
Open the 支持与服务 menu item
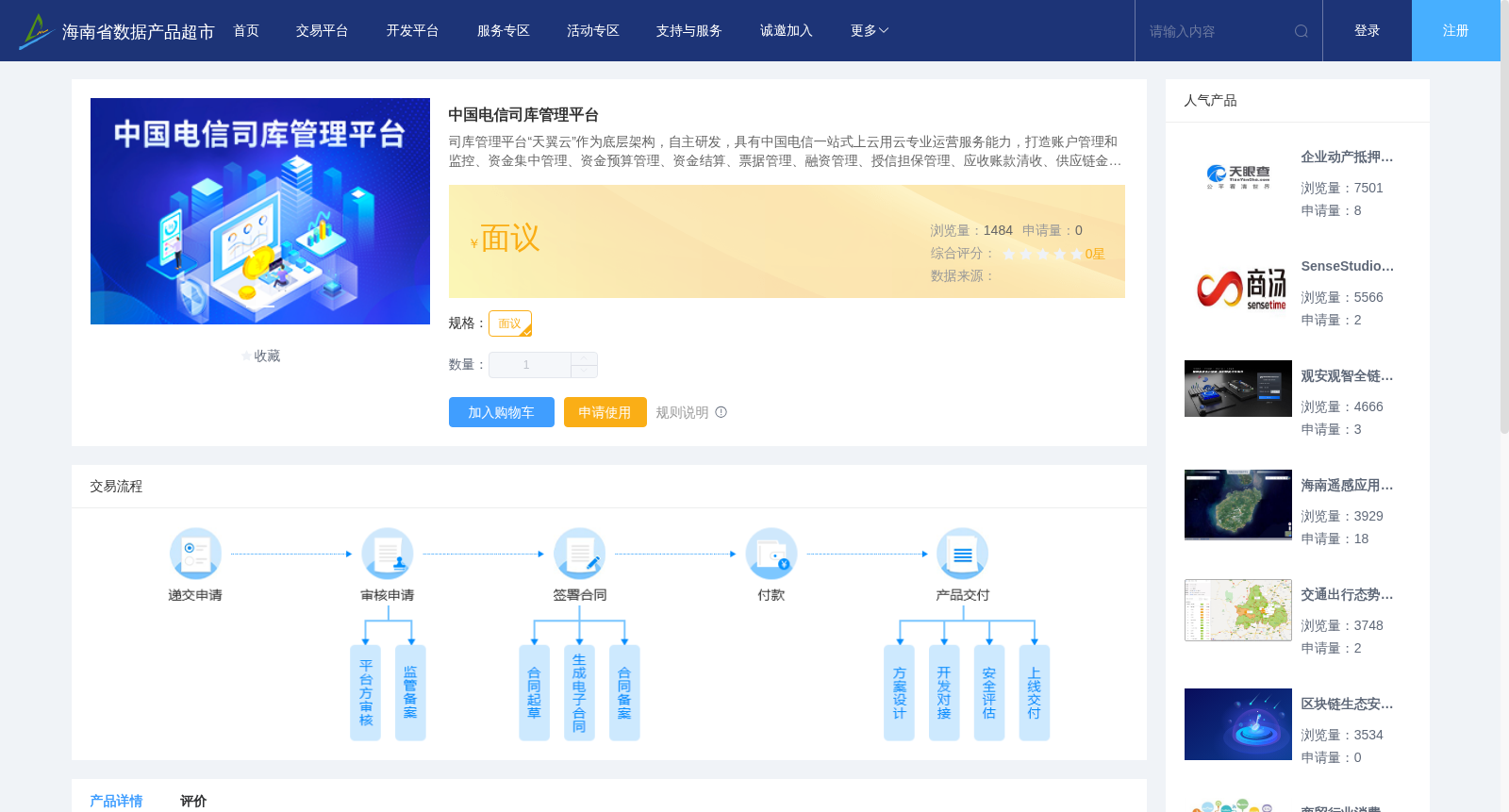tap(689, 31)
